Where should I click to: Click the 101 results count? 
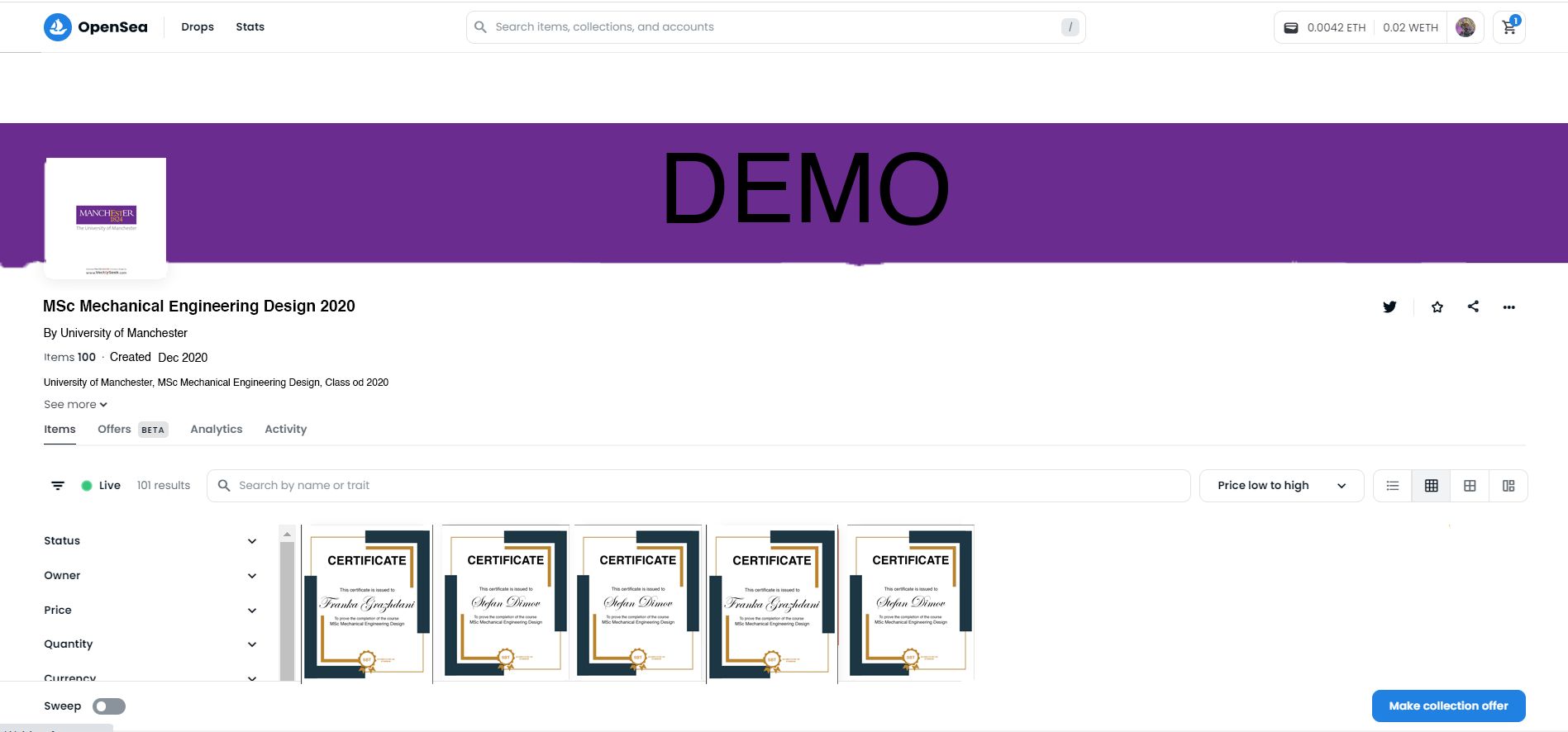[164, 486]
